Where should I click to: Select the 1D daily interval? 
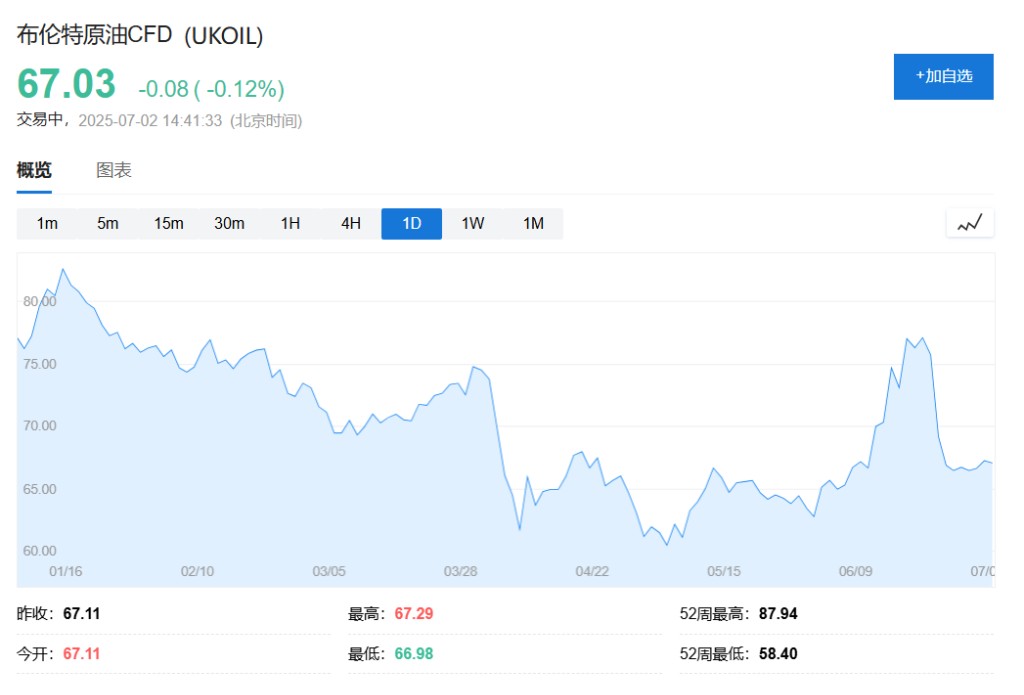tap(411, 224)
